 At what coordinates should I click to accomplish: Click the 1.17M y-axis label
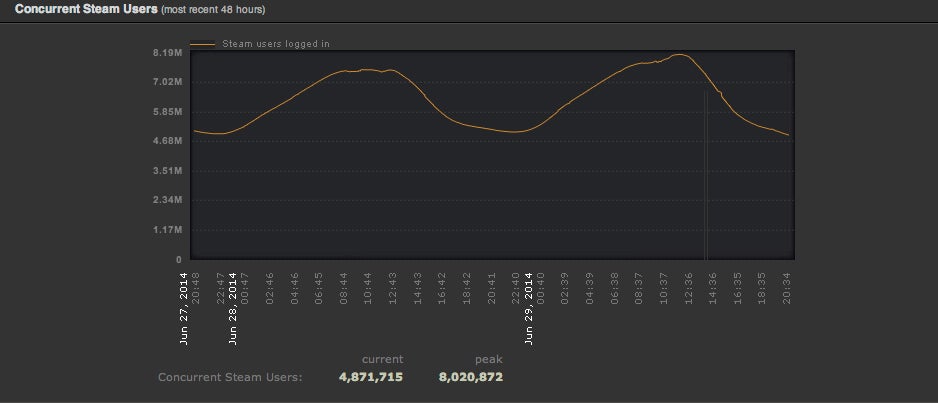[167, 230]
